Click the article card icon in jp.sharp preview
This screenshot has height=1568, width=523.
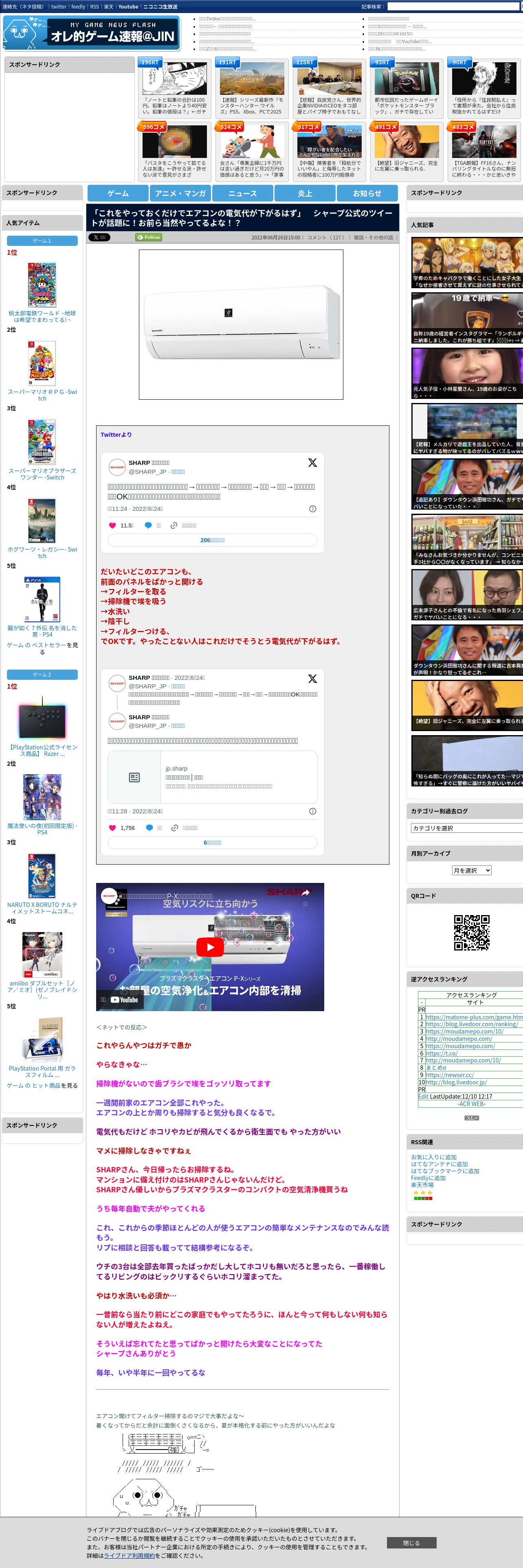[x=134, y=777]
